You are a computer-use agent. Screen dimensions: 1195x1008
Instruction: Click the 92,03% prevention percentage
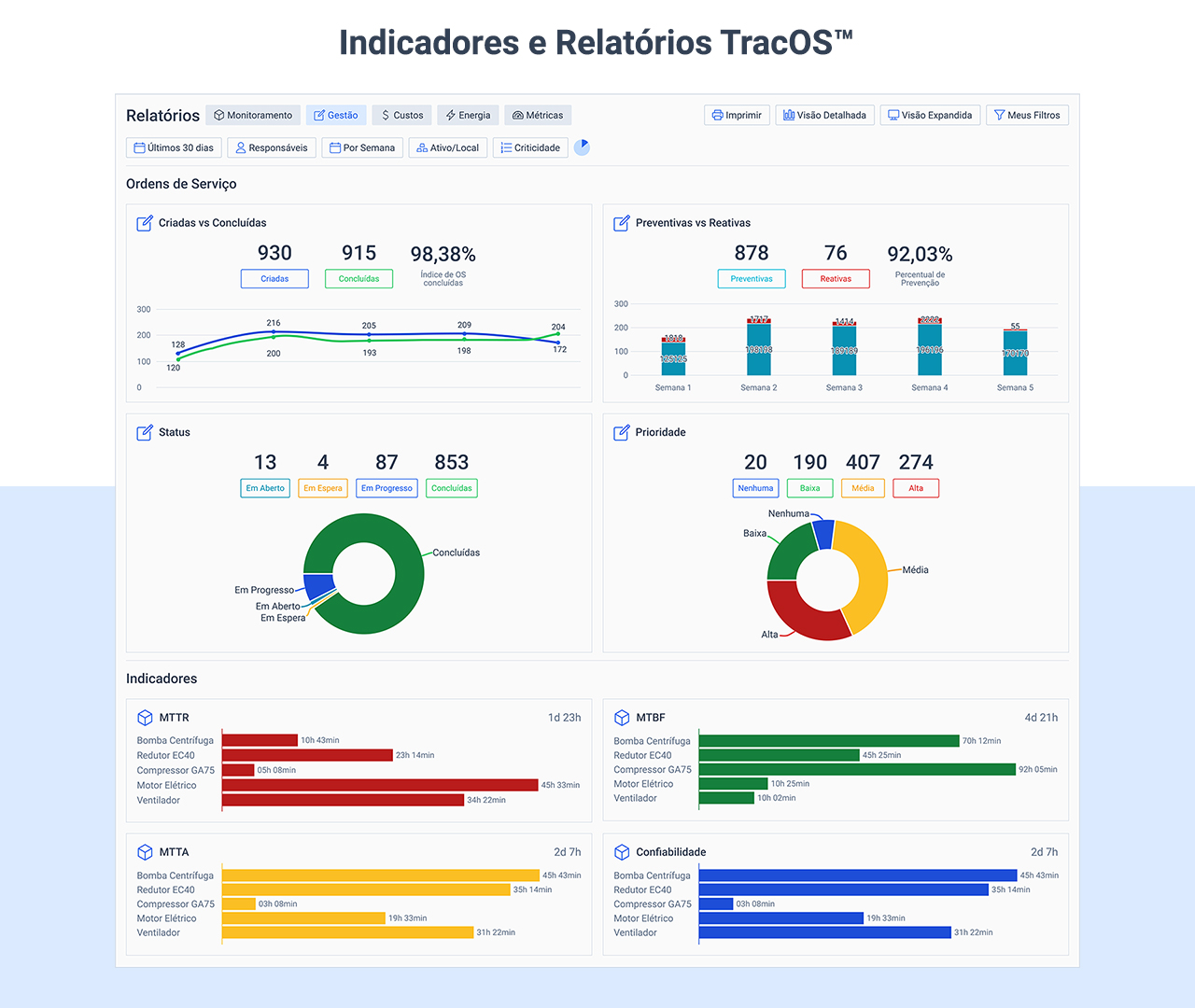click(920, 254)
